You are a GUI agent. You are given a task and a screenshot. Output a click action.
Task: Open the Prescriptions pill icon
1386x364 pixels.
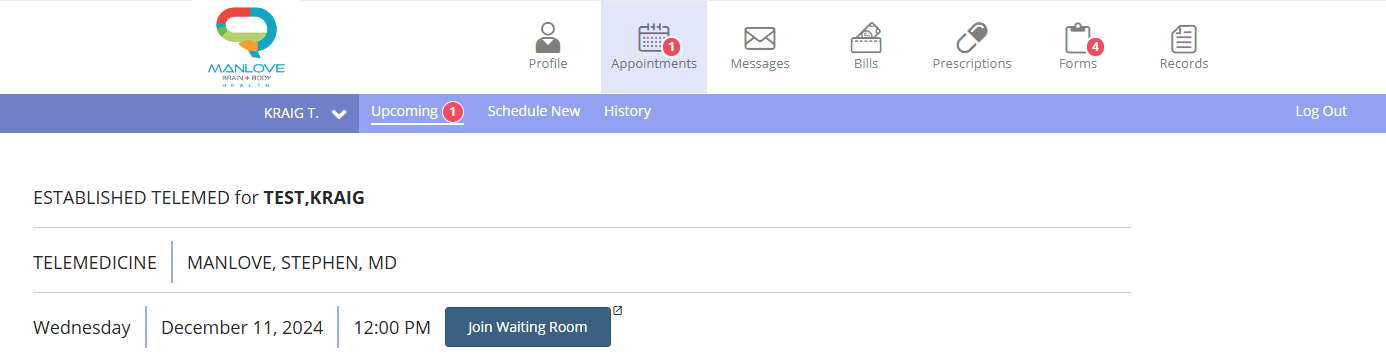tap(972, 38)
